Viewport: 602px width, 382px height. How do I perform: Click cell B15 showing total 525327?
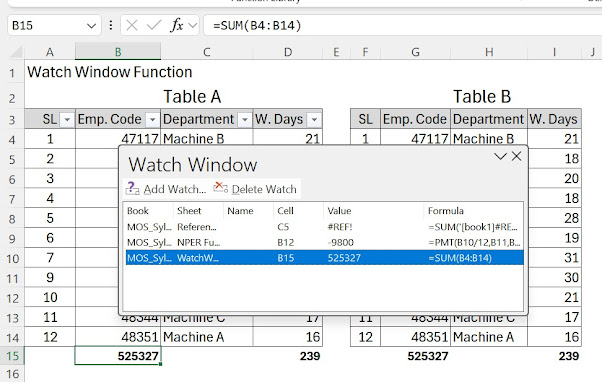pyautogui.click(x=118, y=356)
